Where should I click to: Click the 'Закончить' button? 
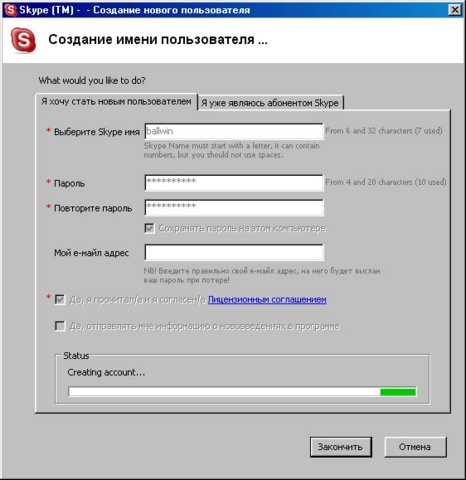point(341,447)
